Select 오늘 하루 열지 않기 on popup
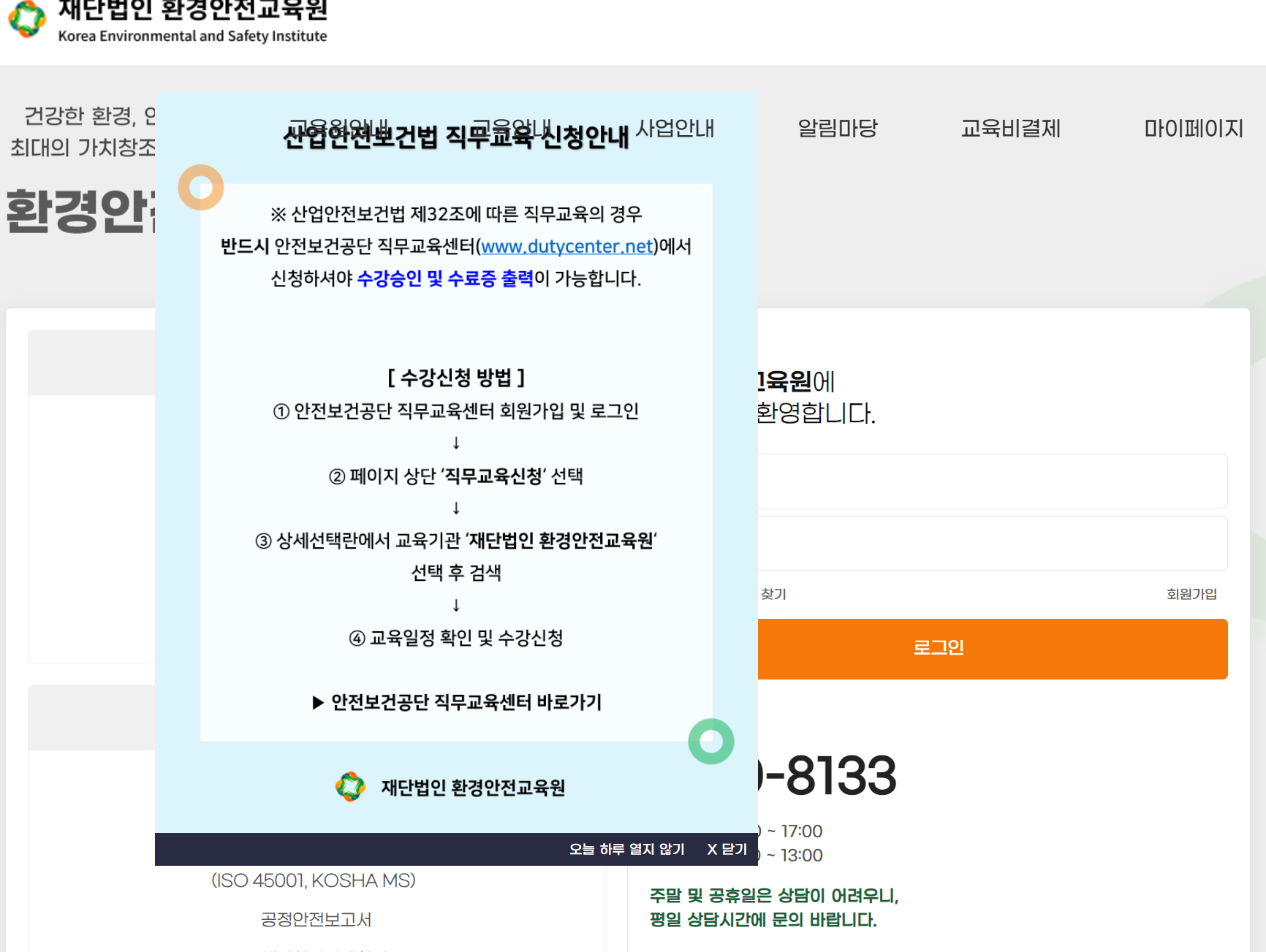Viewport: 1266px width, 952px height. tap(627, 849)
